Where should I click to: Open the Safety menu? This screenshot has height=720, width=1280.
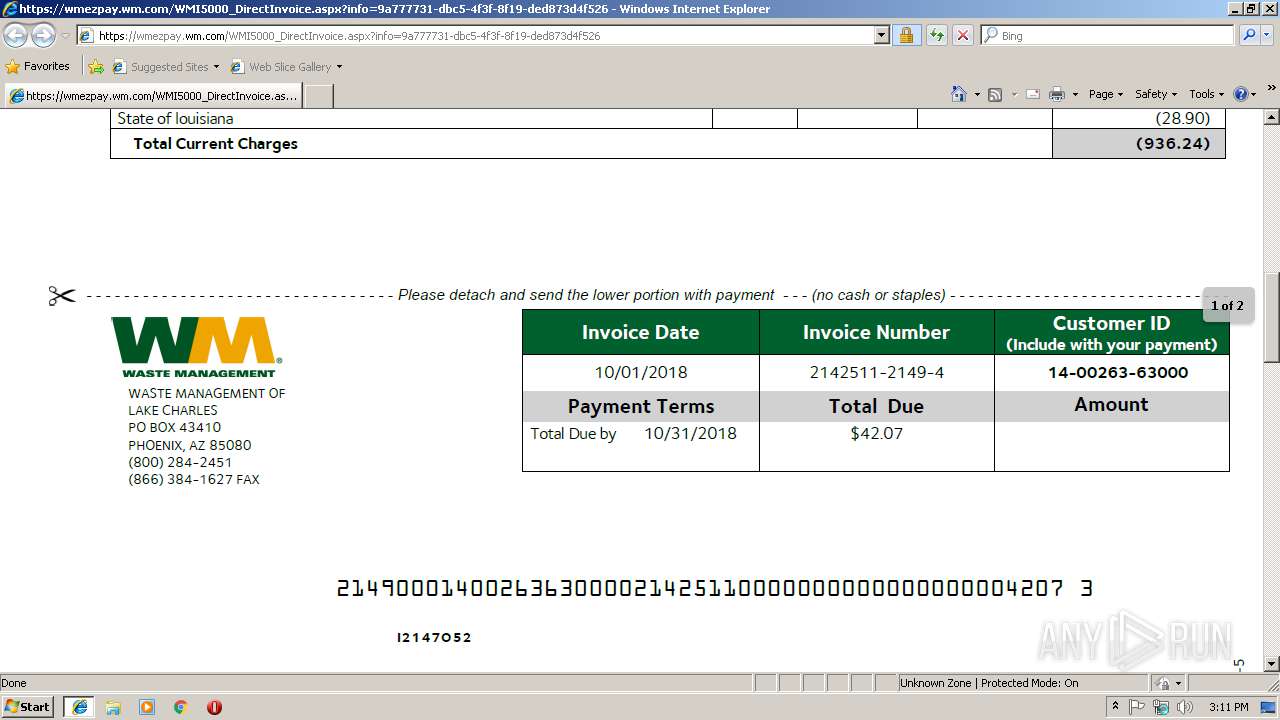click(1156, 94)
